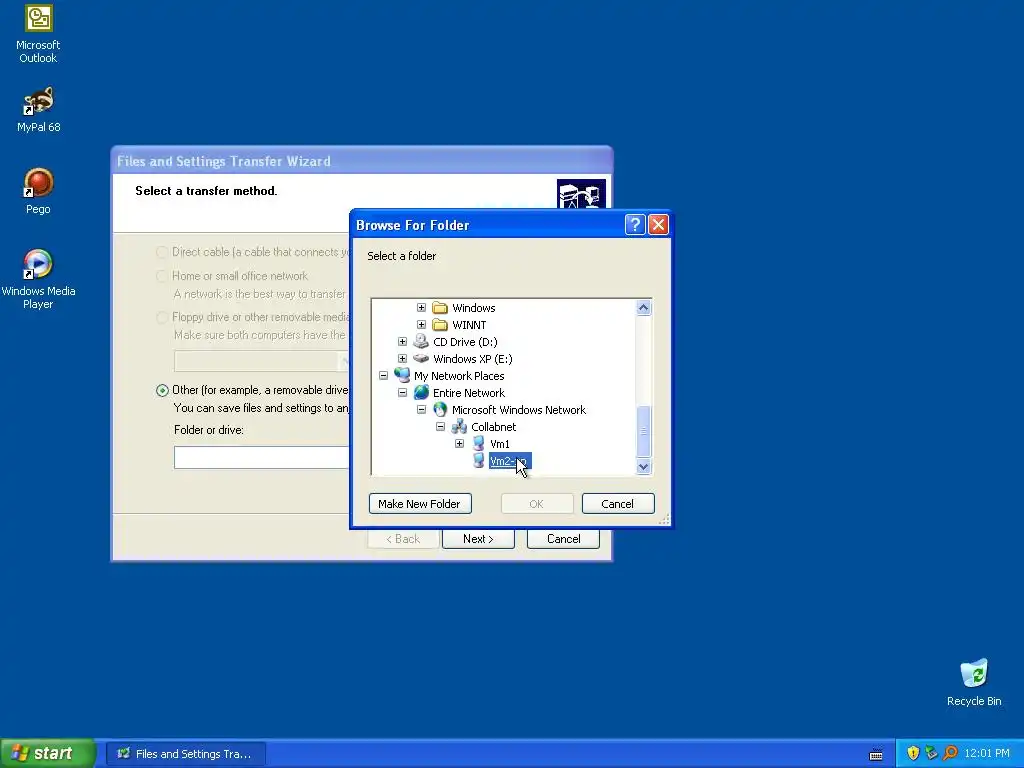This screenshot has height=768, width=1024.
Task: Select Home or small office network option
Action: click(x=162, y=276)
